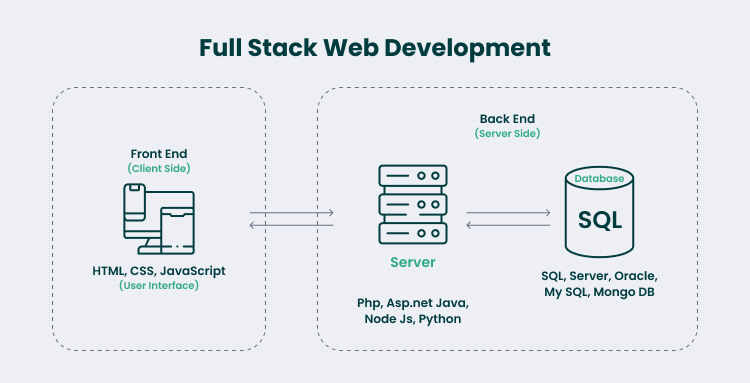Click the 'Front End' label
The image size is (750, 383).
[x=159, y=154]
